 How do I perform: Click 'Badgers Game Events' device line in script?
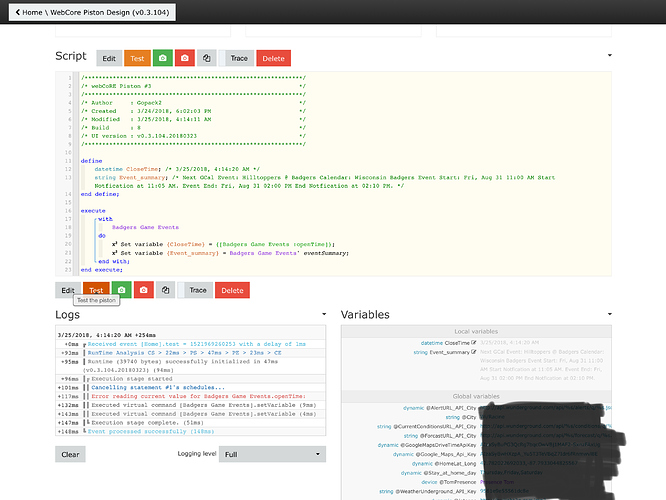tap(145, 227)
